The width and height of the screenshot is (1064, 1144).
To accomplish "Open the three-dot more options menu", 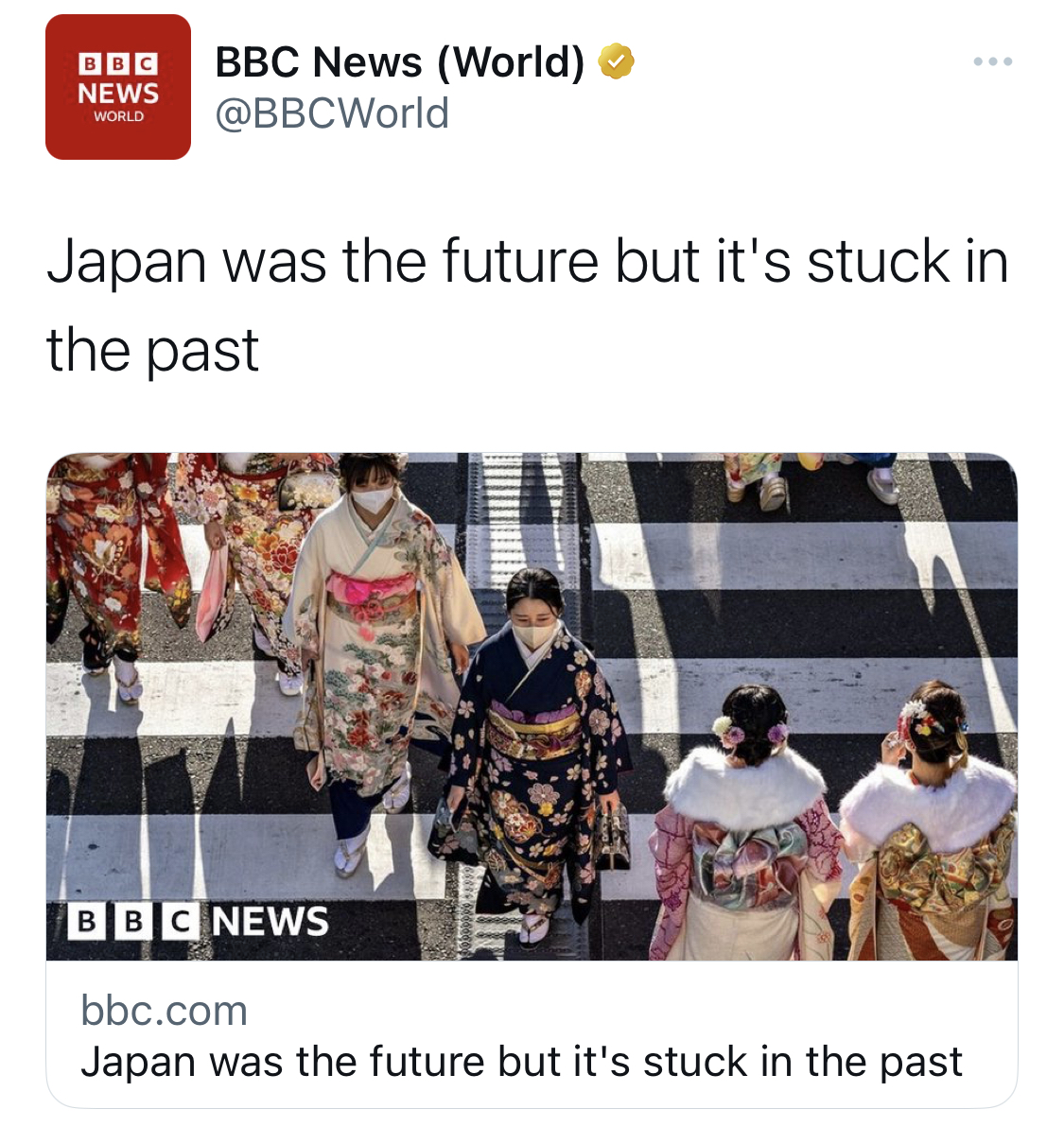I will click(x=992, y=61).
